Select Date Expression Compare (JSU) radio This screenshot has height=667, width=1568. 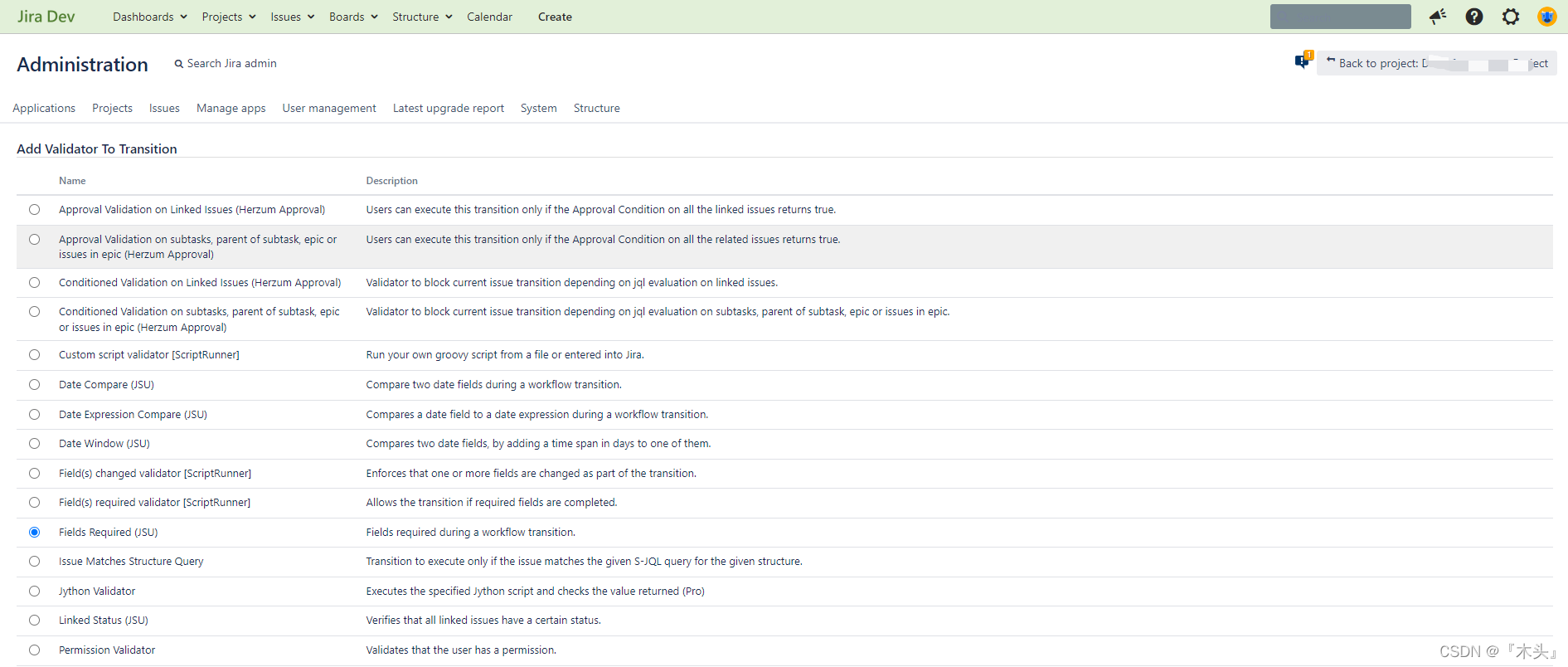34,415
